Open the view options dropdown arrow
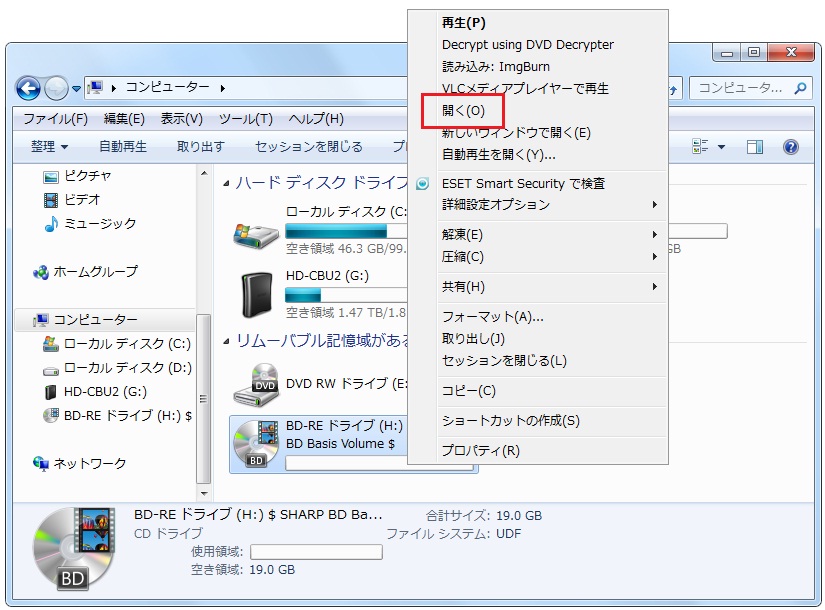The width and height of the screenshot is (825, 610). coord(721,147)
